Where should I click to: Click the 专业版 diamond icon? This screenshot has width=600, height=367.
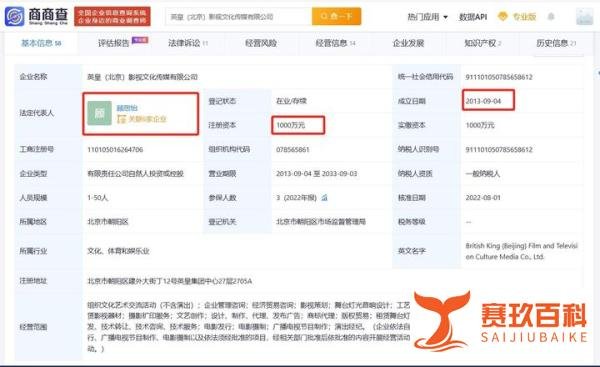(x=502, y=16)
